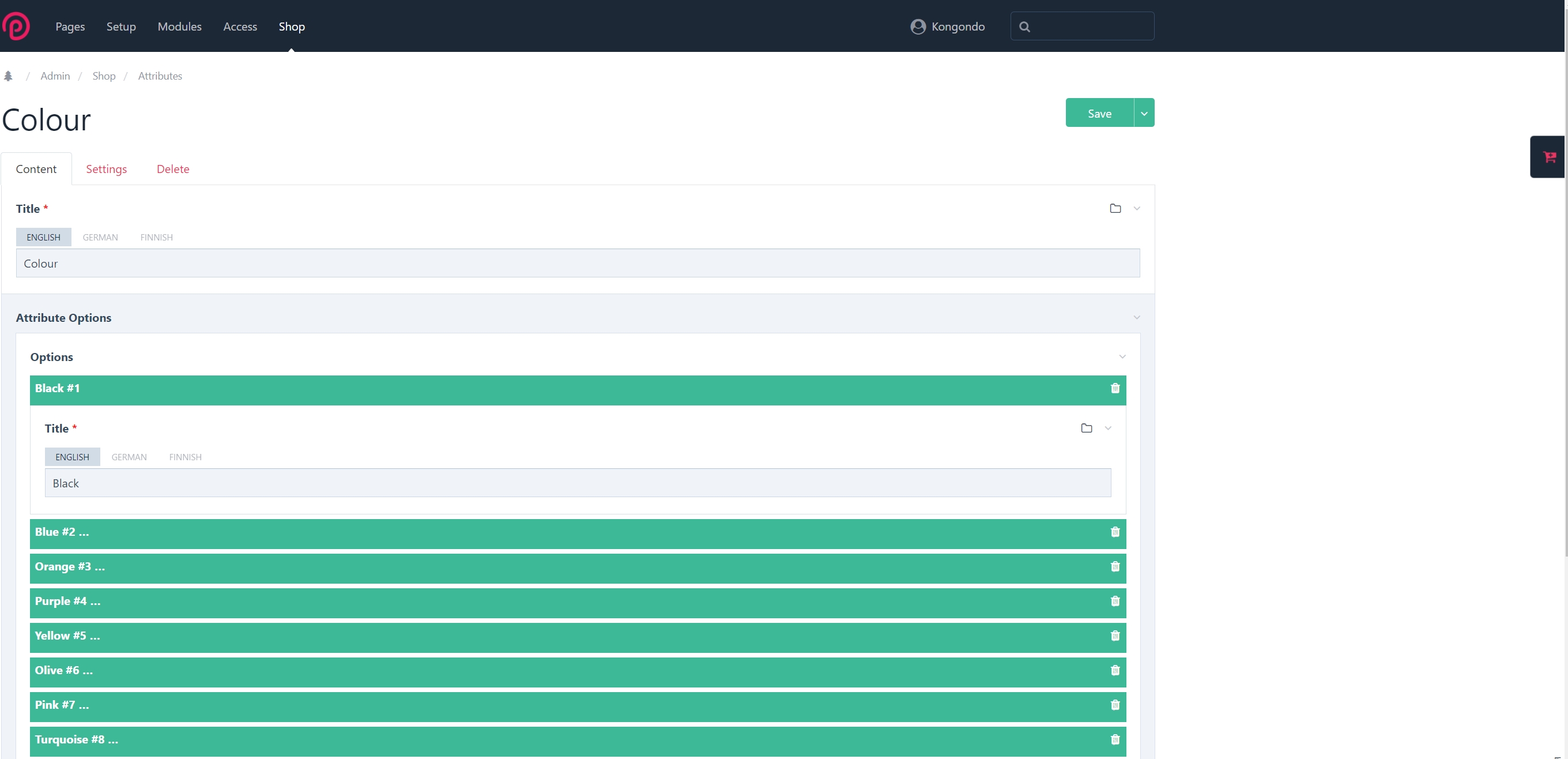
Task: Open the shopping cart side panel icon
Action: 1549,157
